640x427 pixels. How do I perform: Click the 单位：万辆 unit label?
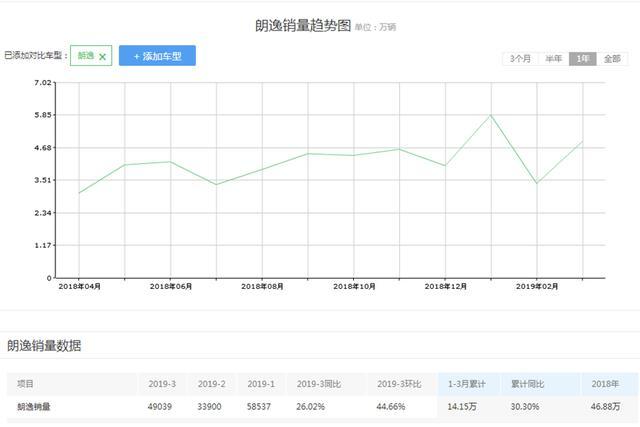tap(375, 27)
